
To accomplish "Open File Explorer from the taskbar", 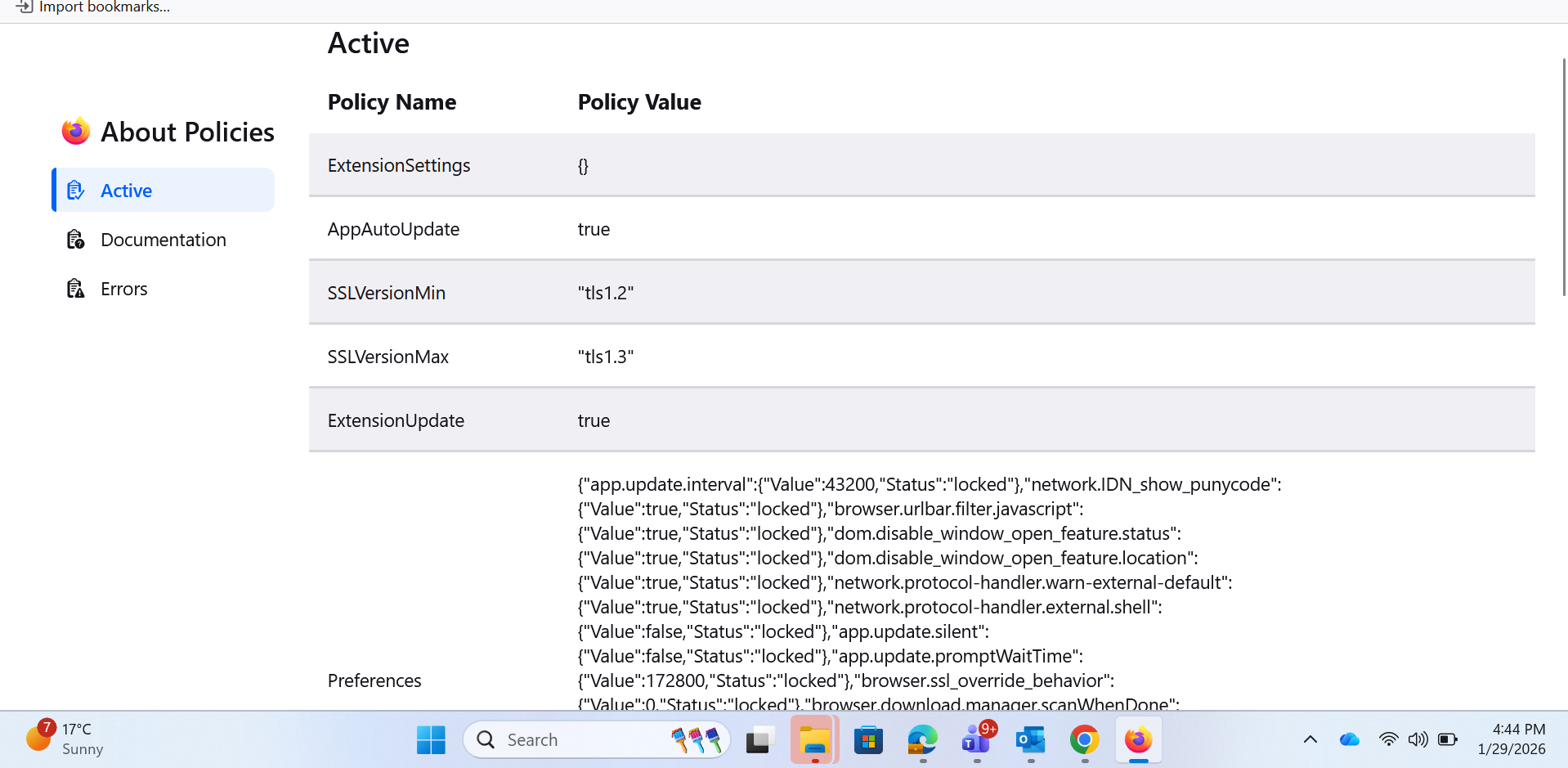I will (814, 739).
